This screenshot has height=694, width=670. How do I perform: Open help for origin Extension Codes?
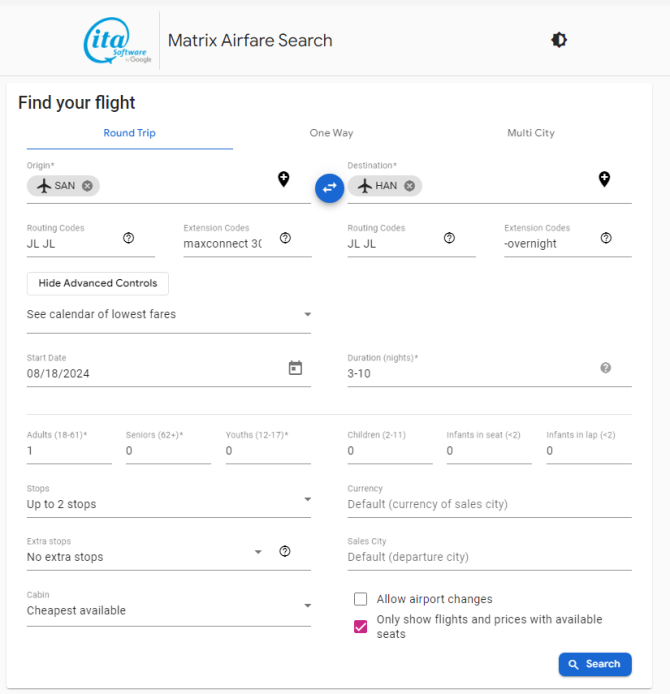(285, 238)
